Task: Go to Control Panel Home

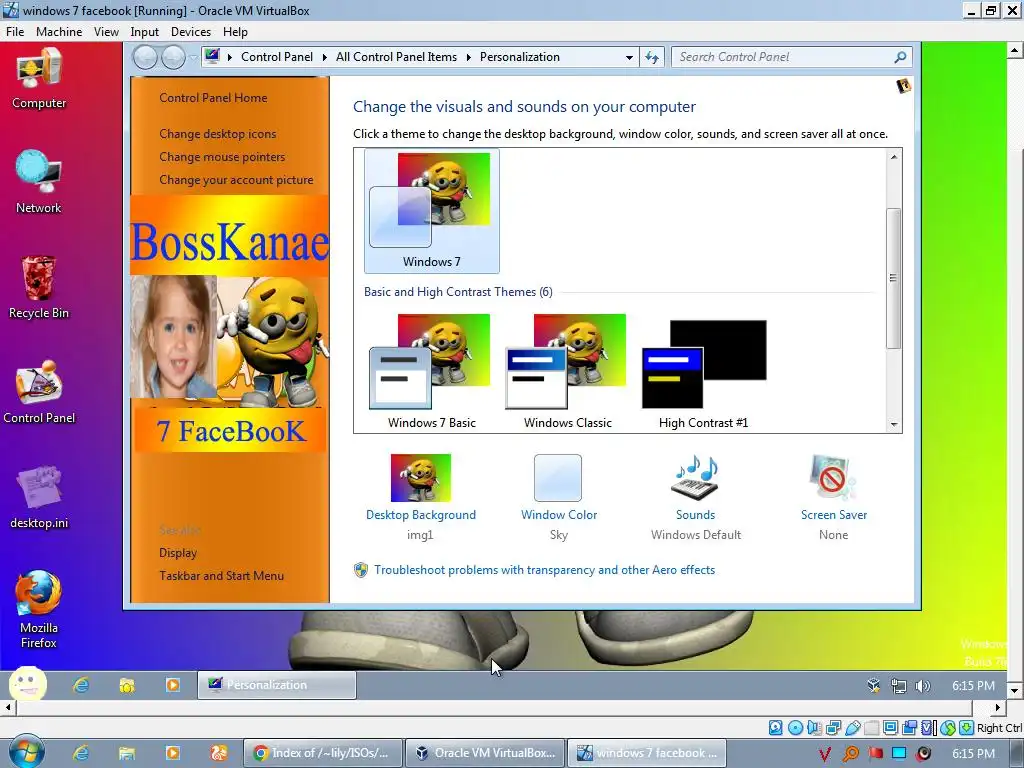Action: click(213, 98)
